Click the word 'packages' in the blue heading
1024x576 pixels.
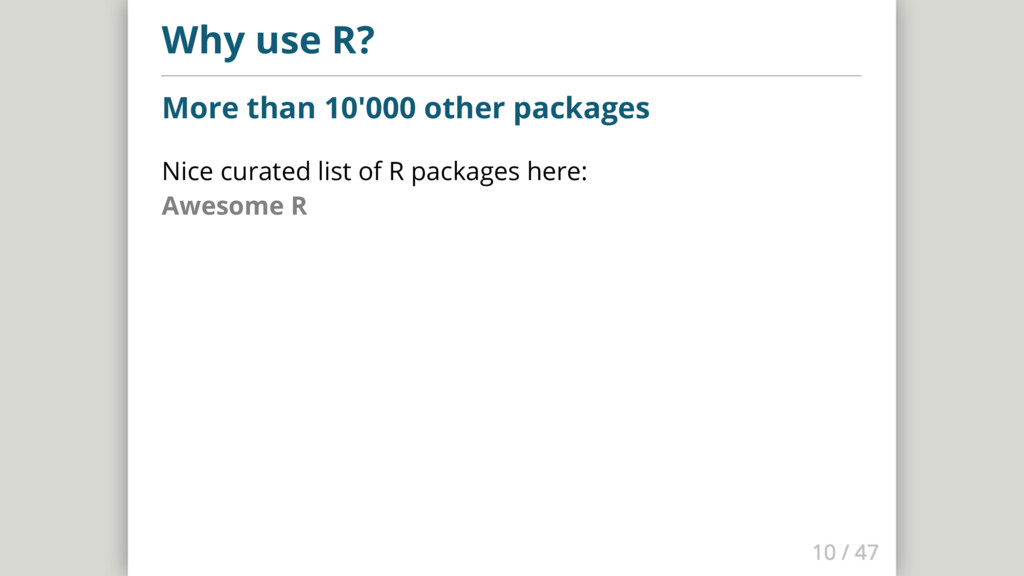(x=581, y=108)
